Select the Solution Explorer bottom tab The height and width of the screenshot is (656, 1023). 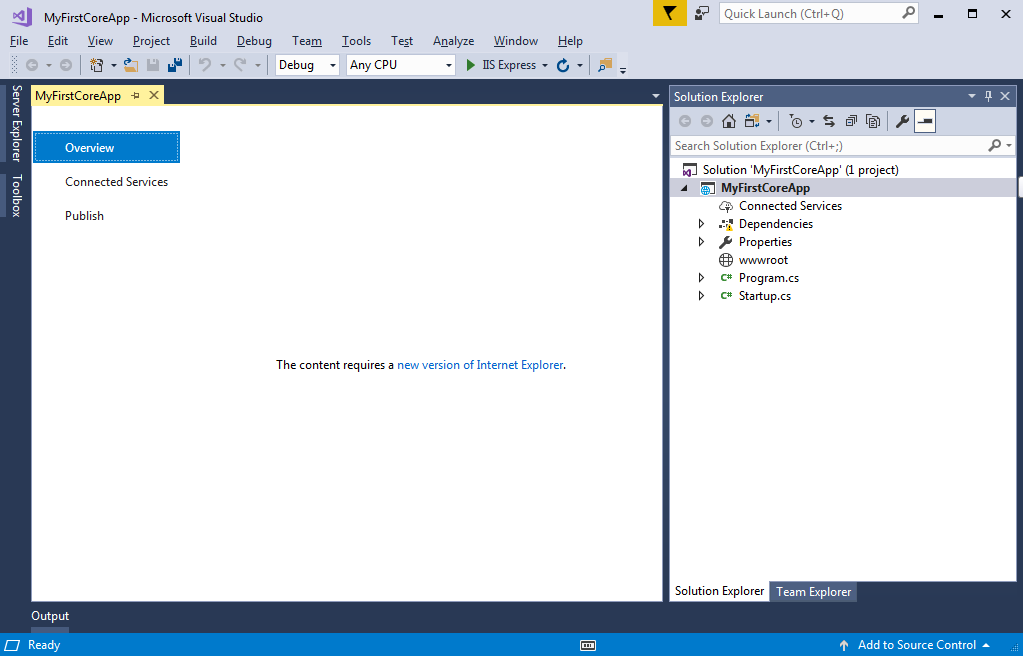(719, 591)
